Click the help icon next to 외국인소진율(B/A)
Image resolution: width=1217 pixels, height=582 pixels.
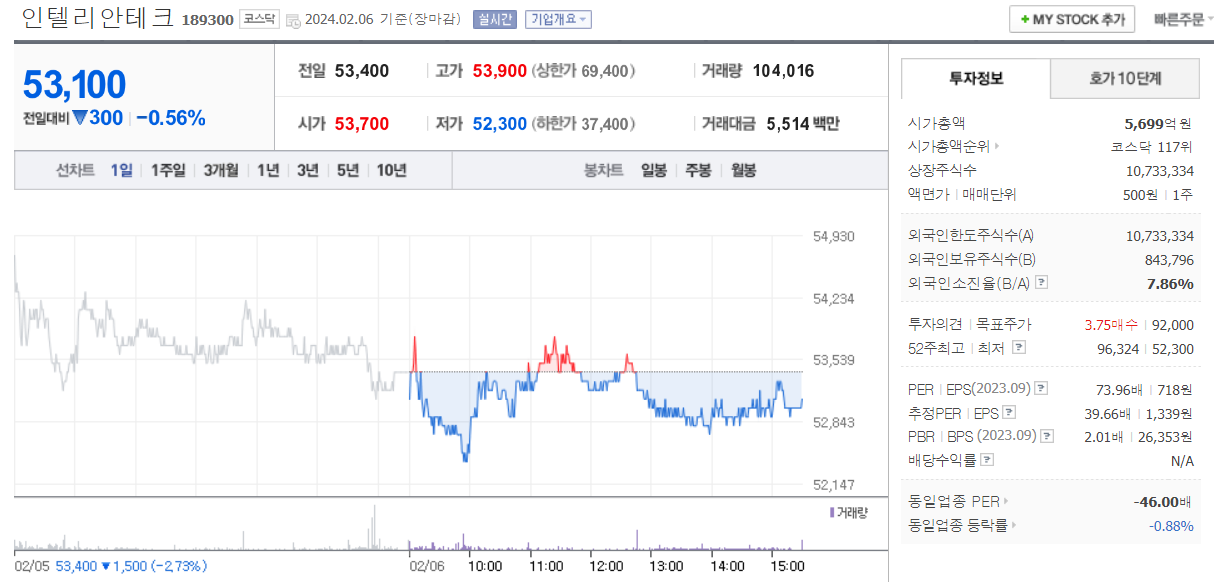point(1041,283)
